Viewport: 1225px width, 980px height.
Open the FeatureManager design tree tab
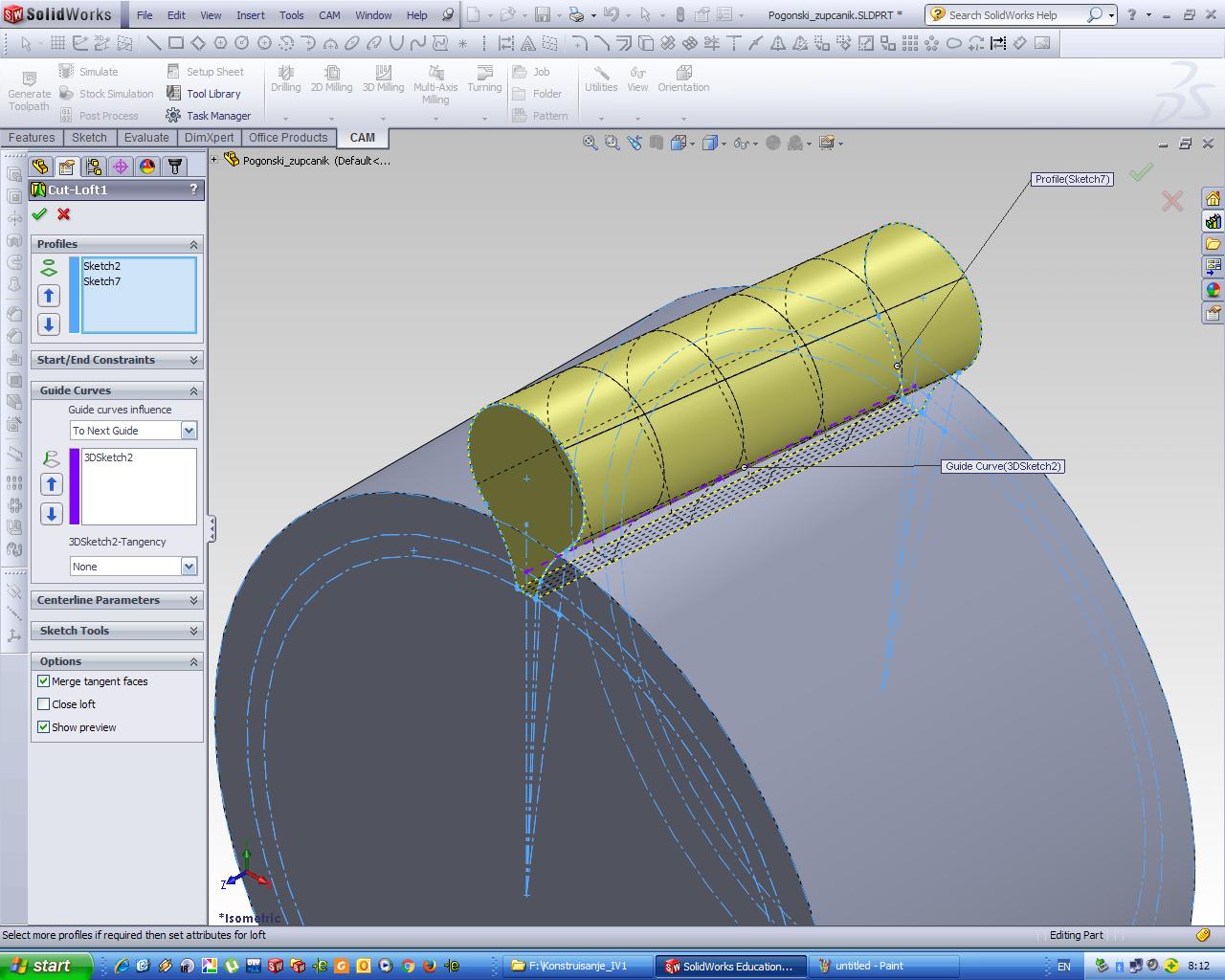[x=40, y=167]
